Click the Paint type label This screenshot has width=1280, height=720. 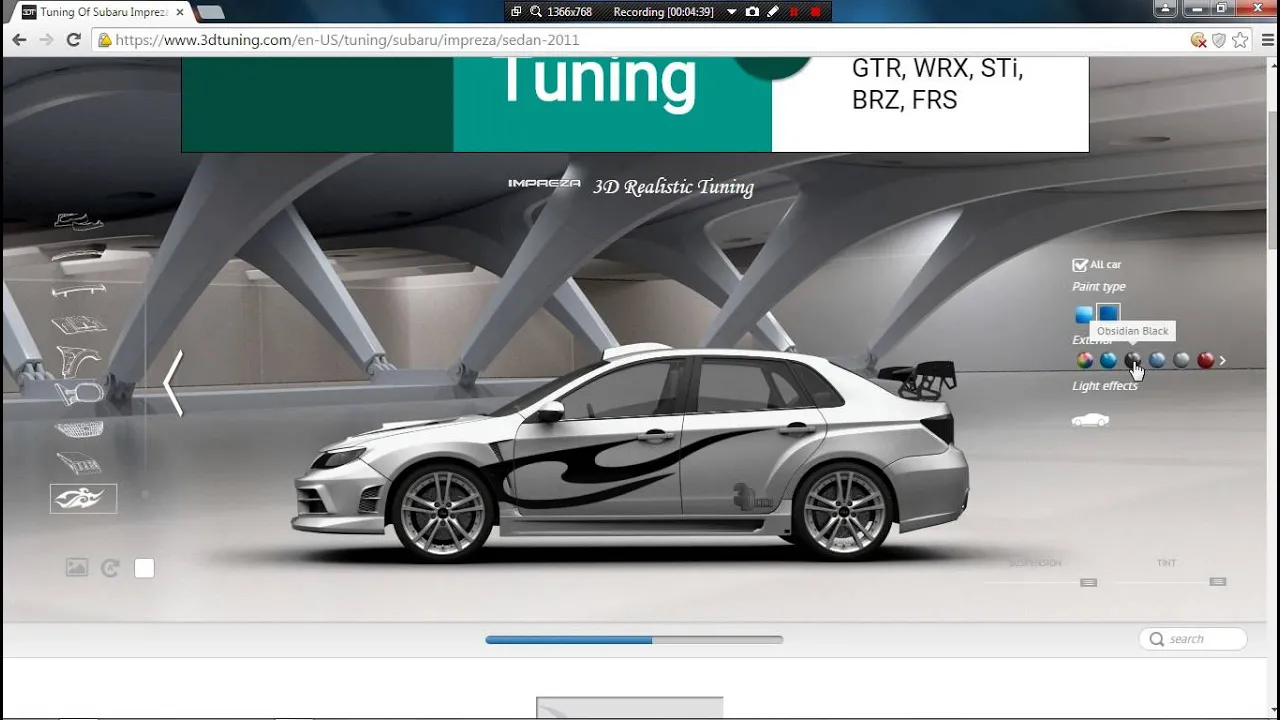pyautogui.click(x=1098, y=286)
